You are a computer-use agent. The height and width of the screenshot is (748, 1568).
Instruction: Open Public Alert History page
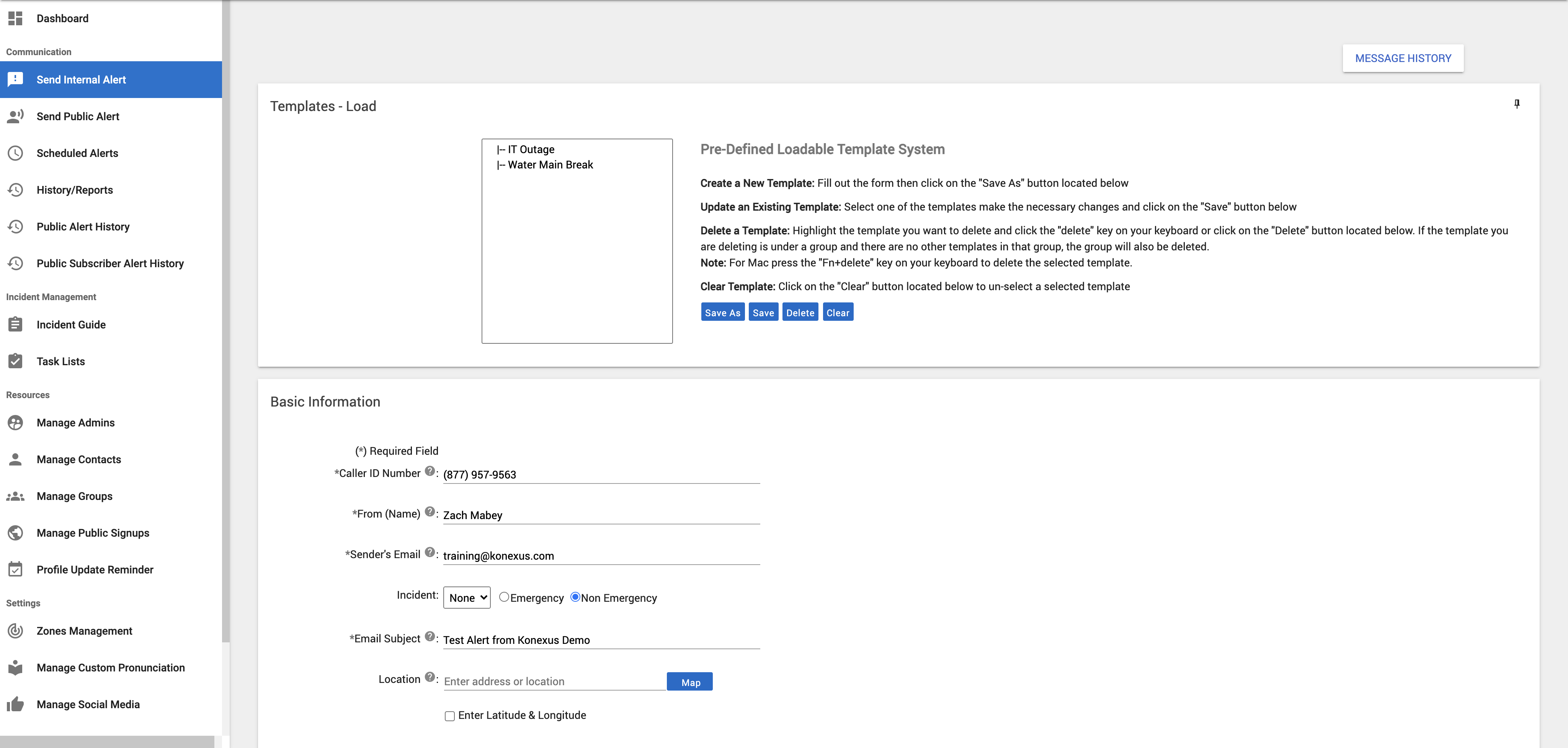(x=111, y=226)
